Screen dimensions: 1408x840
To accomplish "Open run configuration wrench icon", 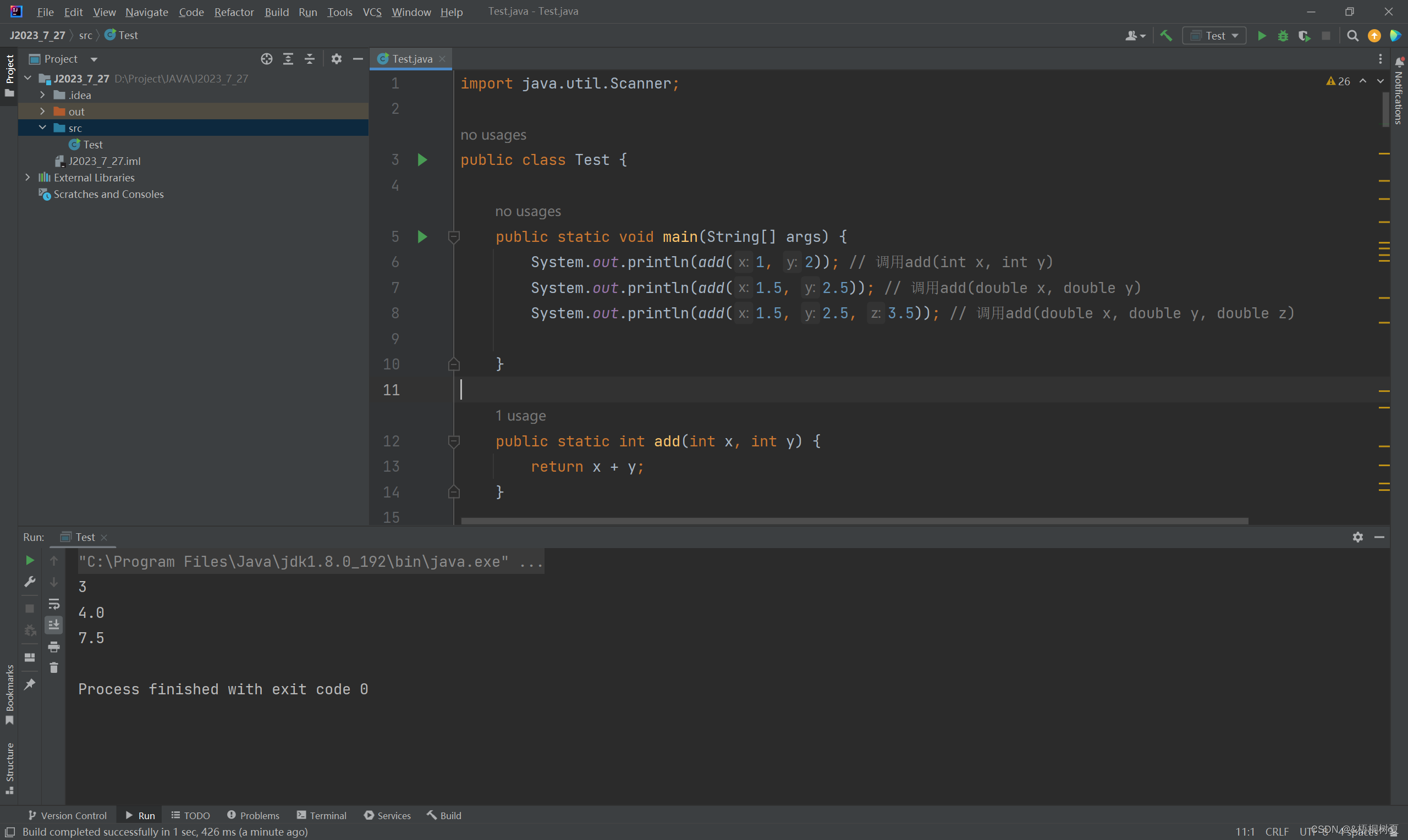I will pos(30,582).
